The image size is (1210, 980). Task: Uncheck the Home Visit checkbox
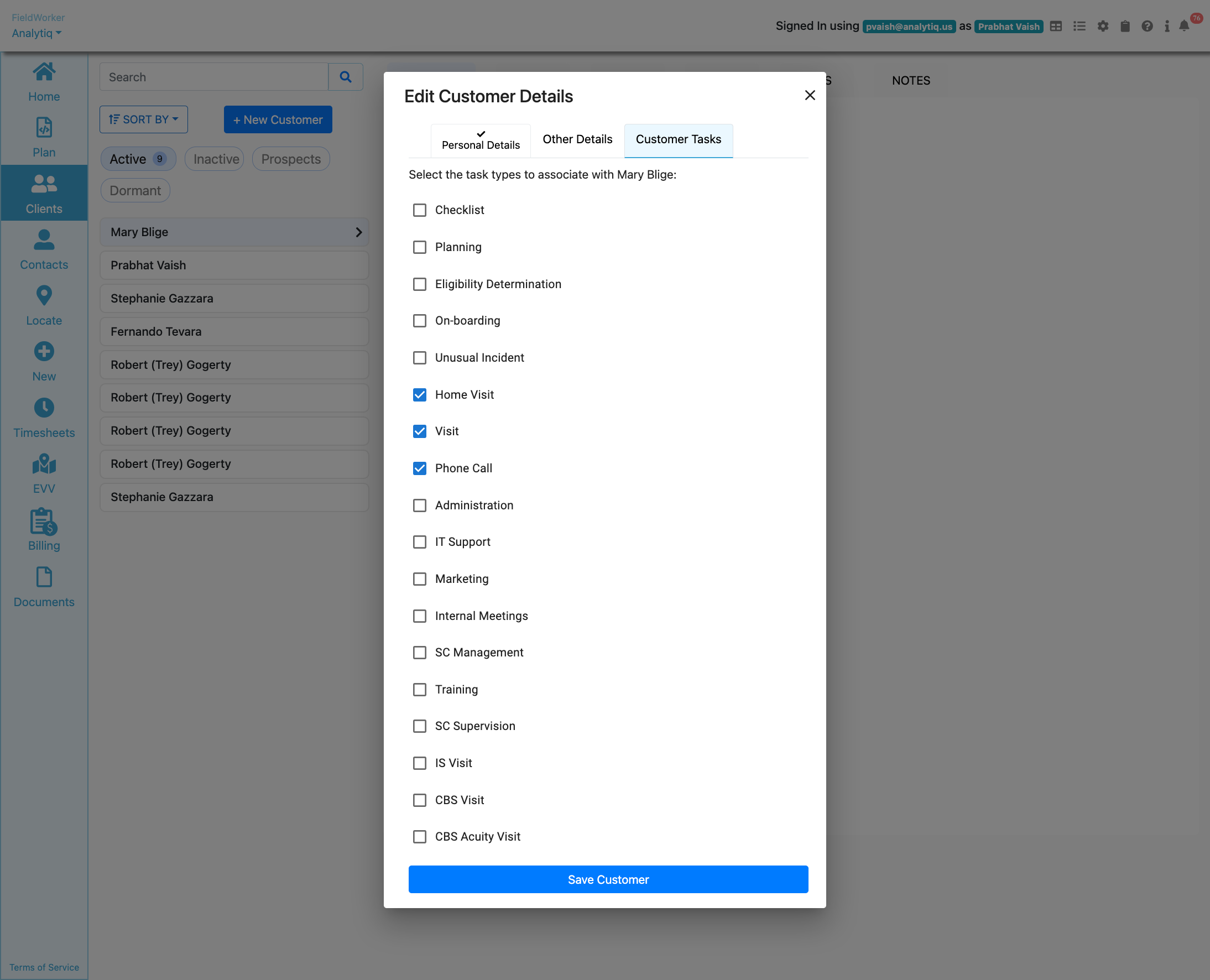pos(419,394)
